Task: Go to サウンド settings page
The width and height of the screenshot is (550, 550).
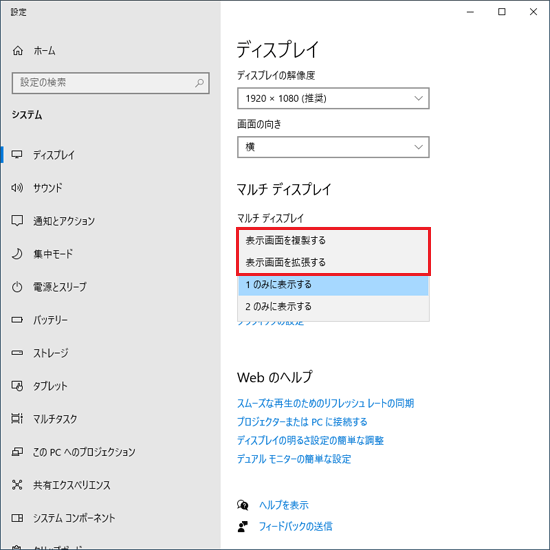Action: pyautogui.click(x=48, y=188)
